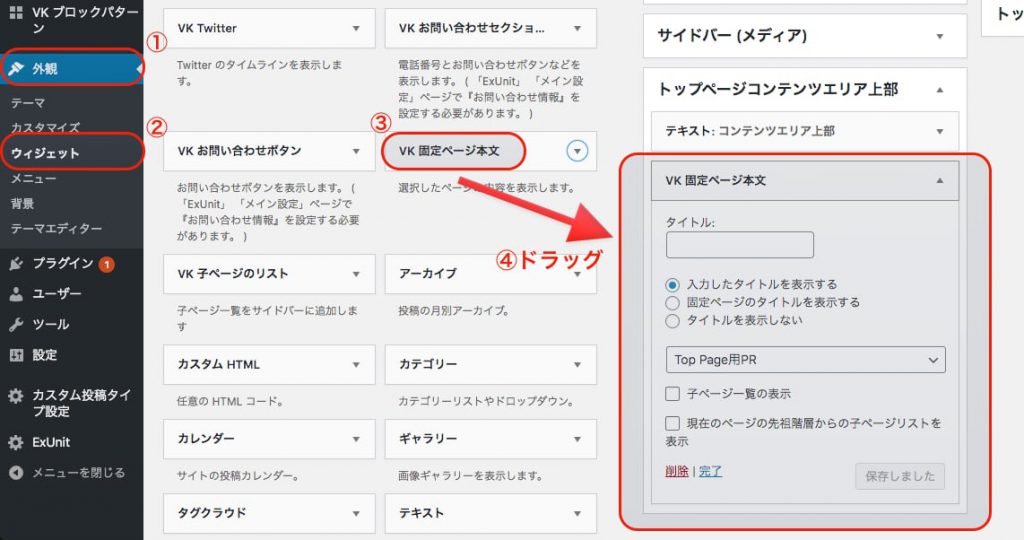Expand テキスト: コンテンツエリア上部 widget

click(940, 131)
